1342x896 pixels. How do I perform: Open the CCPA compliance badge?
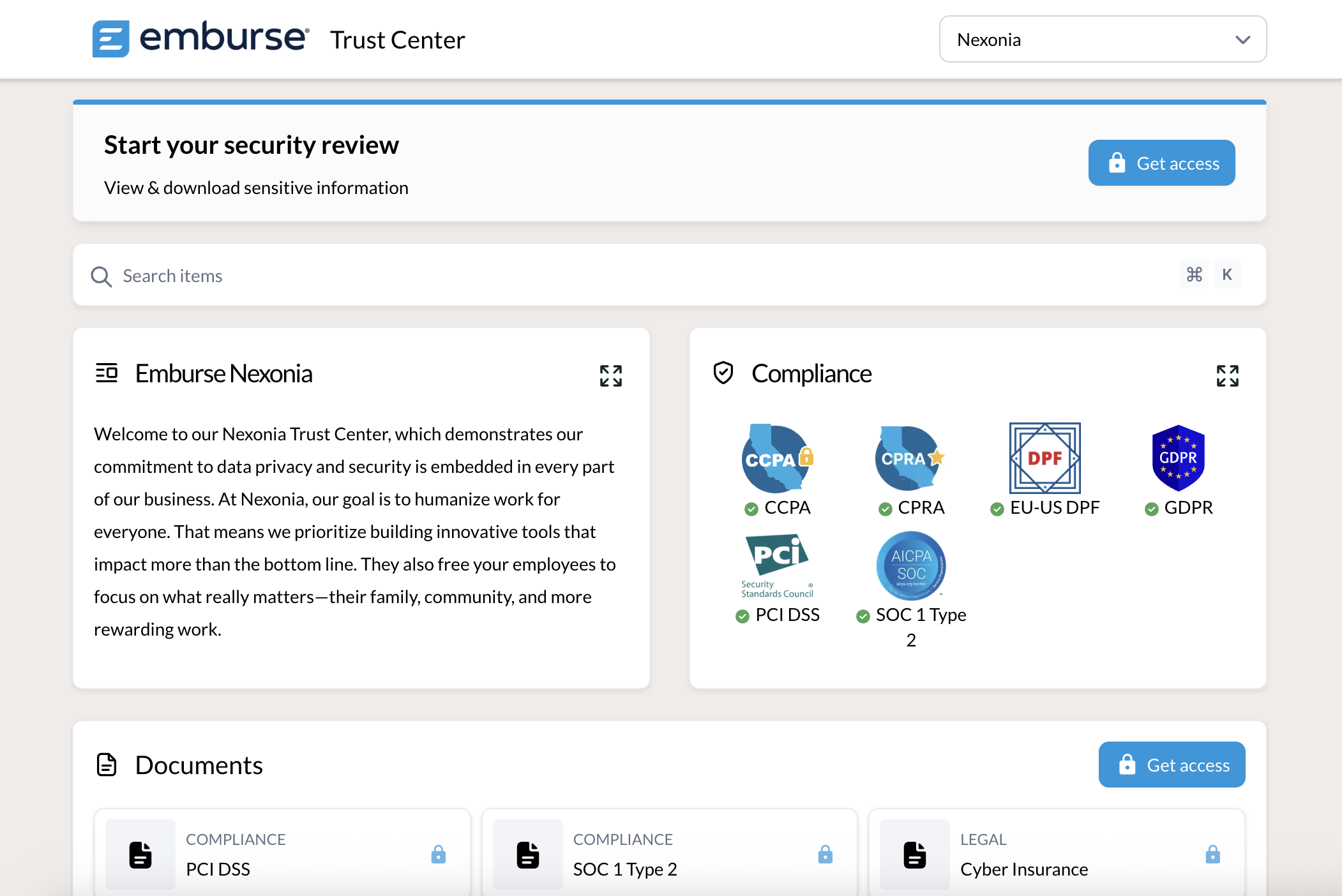tap(777, 458)
